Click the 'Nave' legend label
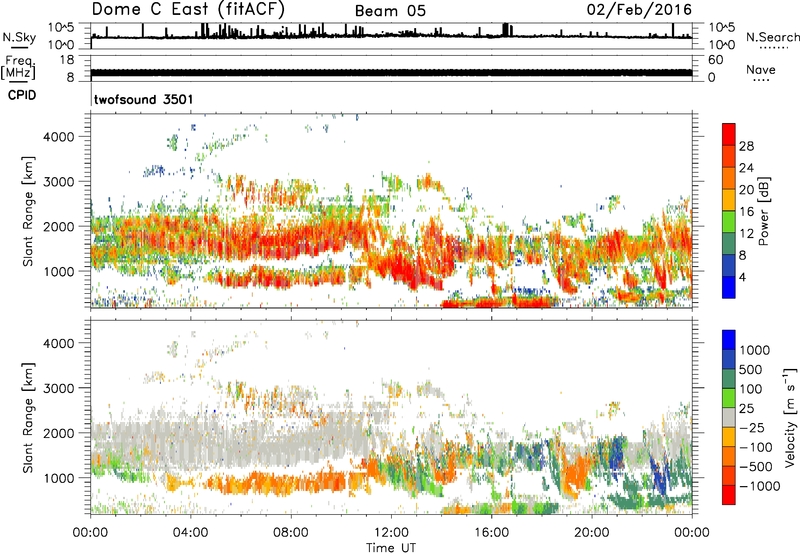The width and height of the screenshot is (800, 554). pyautogui.click(x=761, y=69)
